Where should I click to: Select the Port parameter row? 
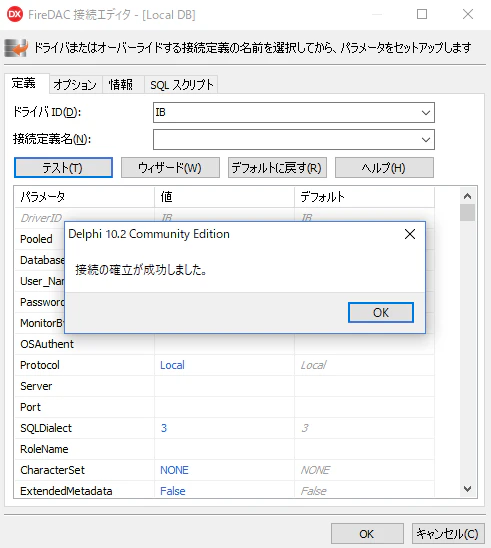224,407
